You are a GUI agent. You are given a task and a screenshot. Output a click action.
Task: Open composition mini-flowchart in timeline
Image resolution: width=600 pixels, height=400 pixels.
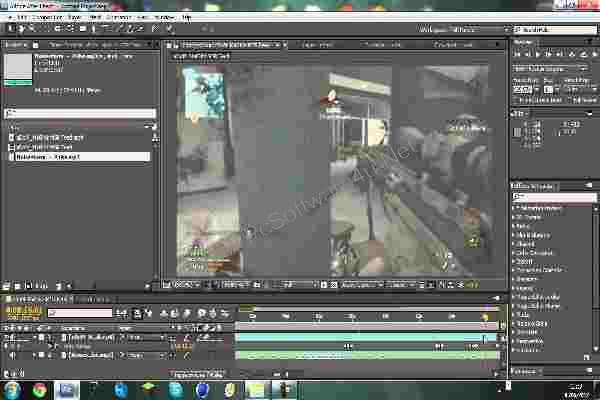click(x=122, y=314)
